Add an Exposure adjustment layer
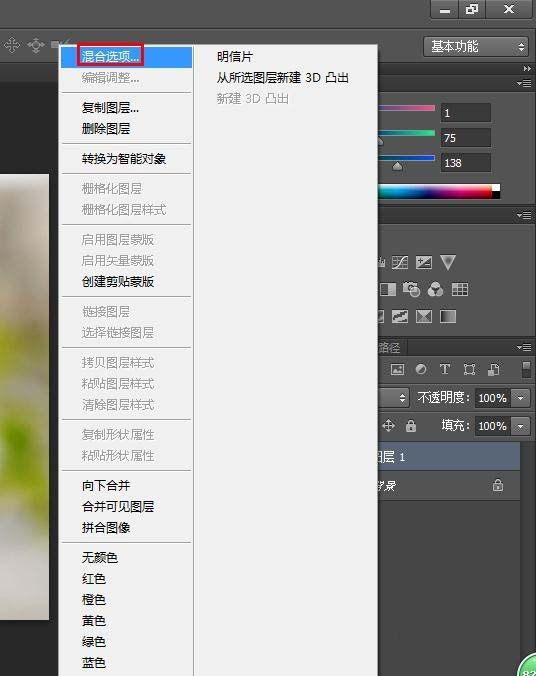 pos(424,262)
